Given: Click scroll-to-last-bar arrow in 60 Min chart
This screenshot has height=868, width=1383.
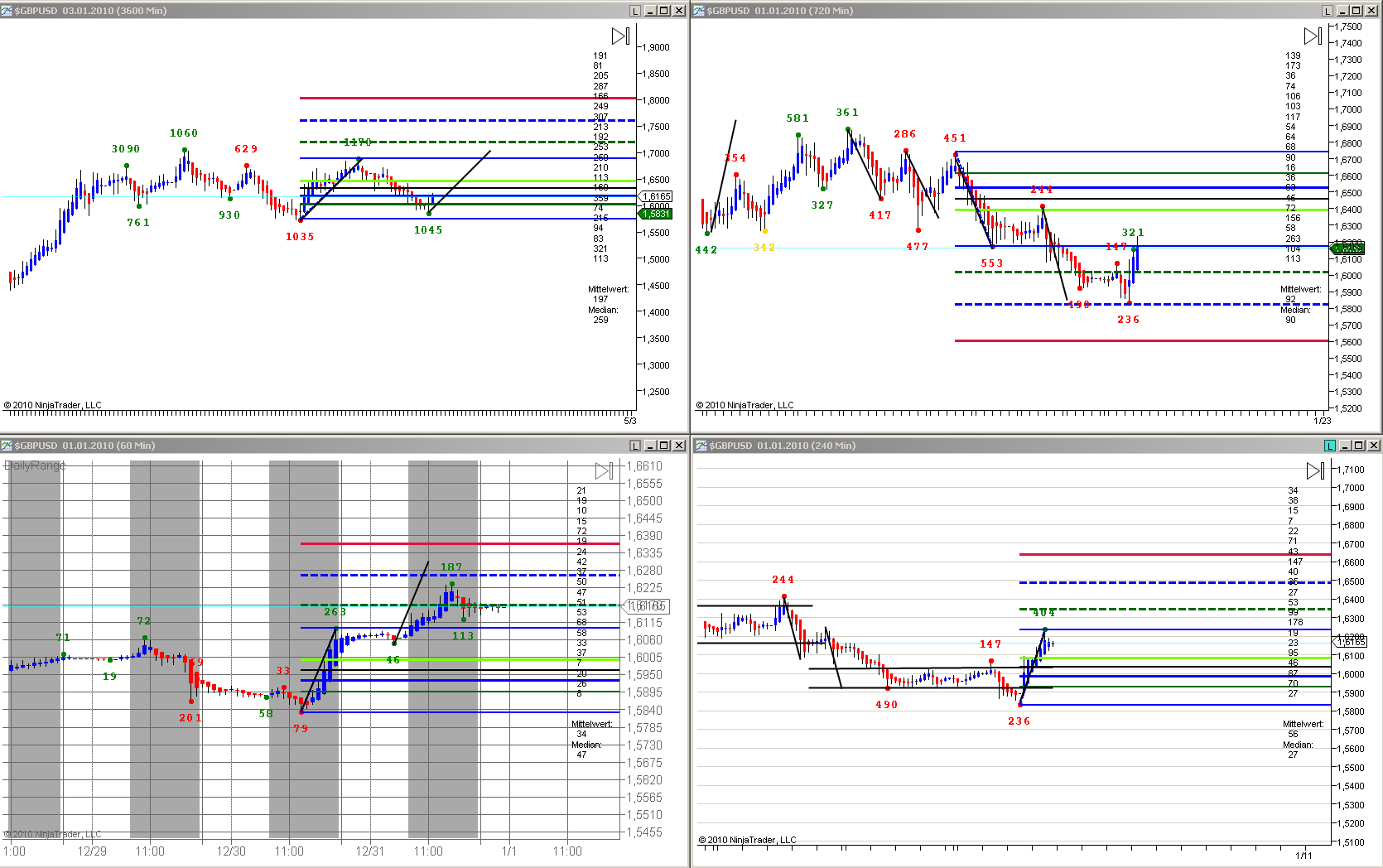Looking at the screenshot, I should 604,470.
